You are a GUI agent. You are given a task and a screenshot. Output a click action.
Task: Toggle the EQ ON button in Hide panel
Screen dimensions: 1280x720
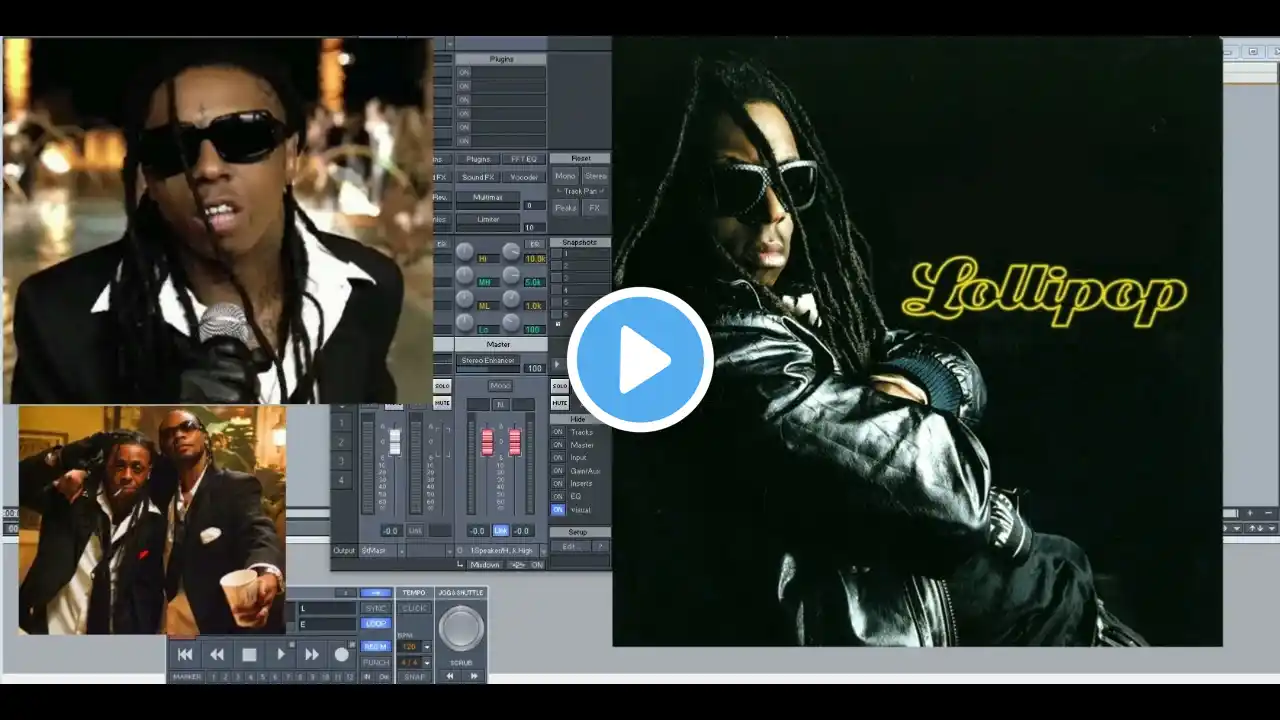pos(558,497)
